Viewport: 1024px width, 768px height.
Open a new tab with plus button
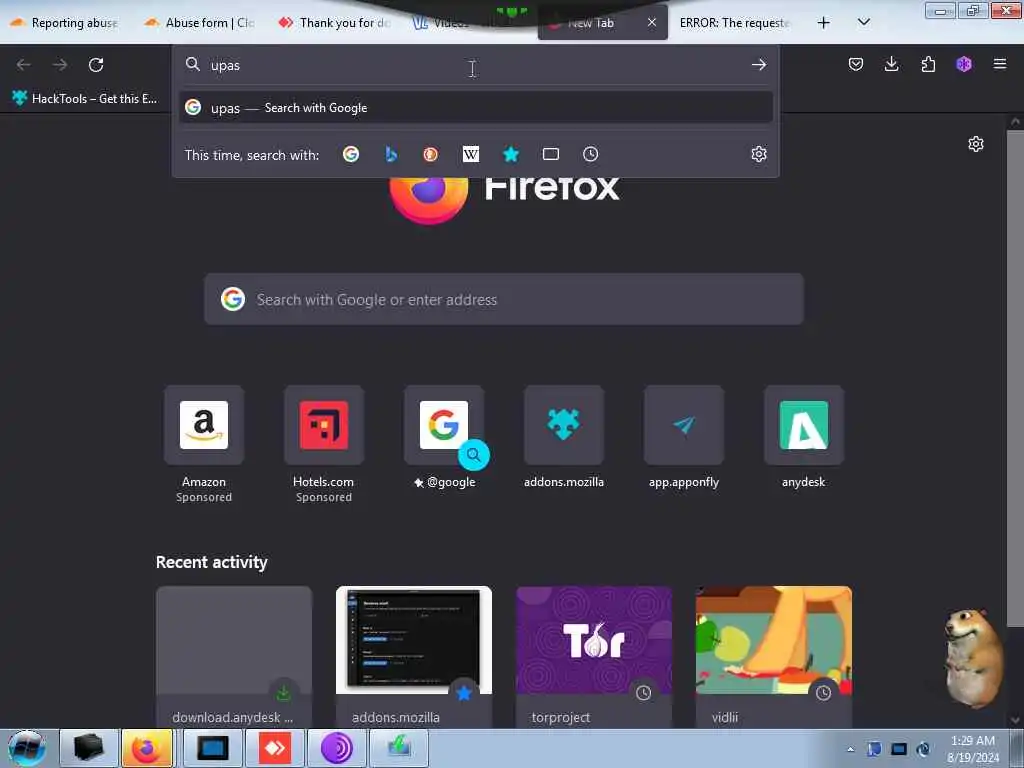[824, 23]
